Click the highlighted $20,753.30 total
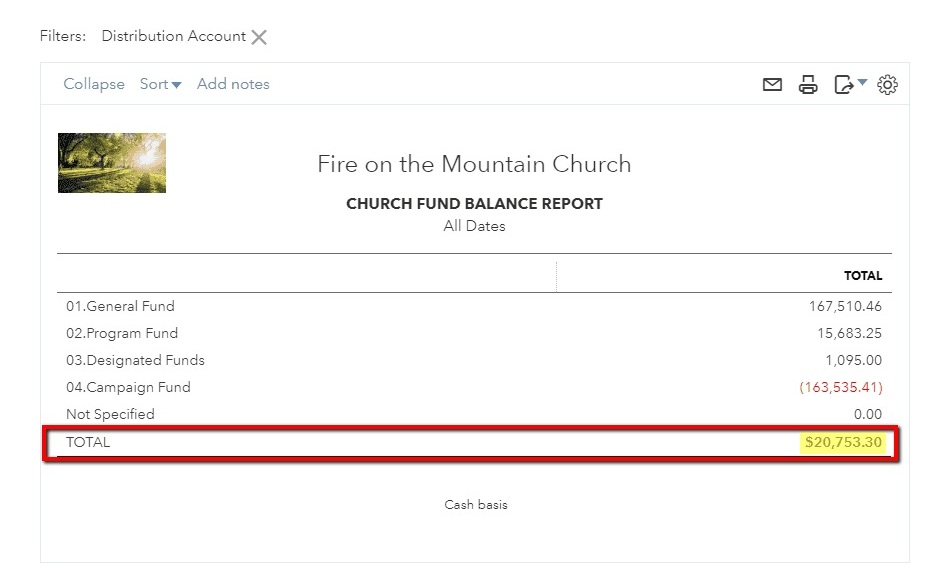Viewport: 944px width, 568px height. 843,442
